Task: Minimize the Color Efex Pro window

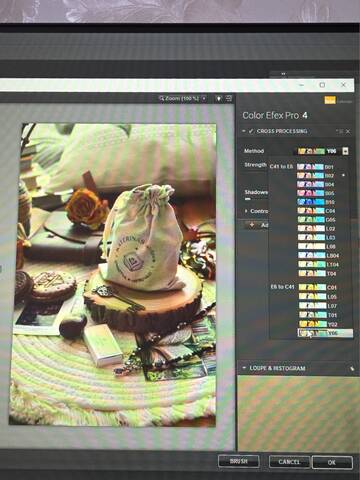Action: click(x=302, y=85)
